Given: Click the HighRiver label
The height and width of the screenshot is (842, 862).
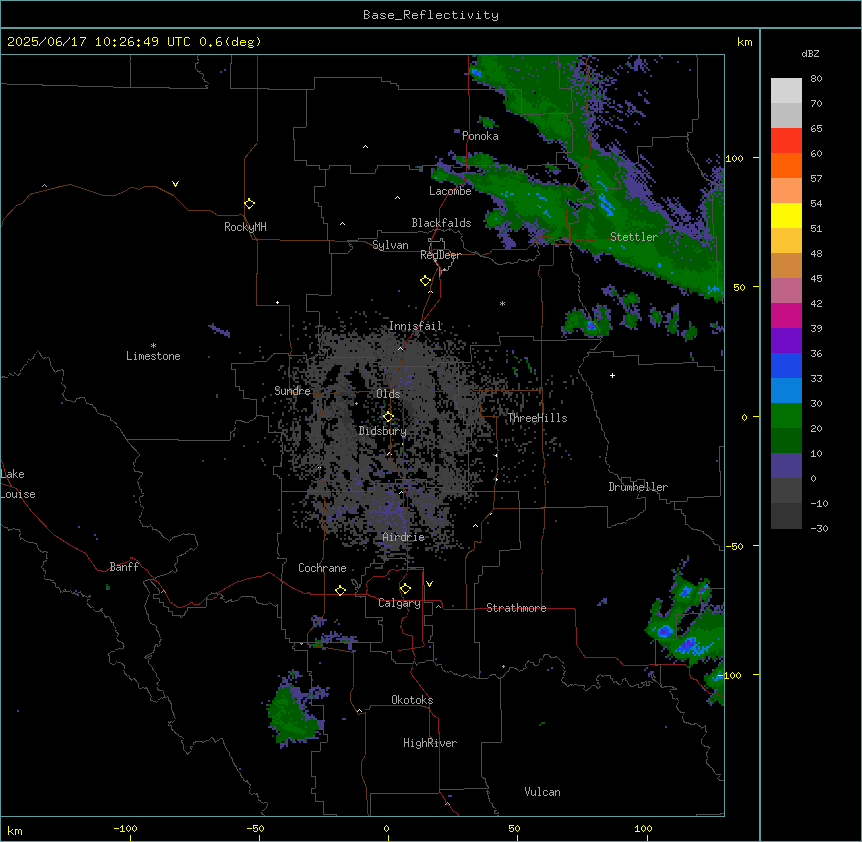Looking at the screenshot, I should point(430,743).
